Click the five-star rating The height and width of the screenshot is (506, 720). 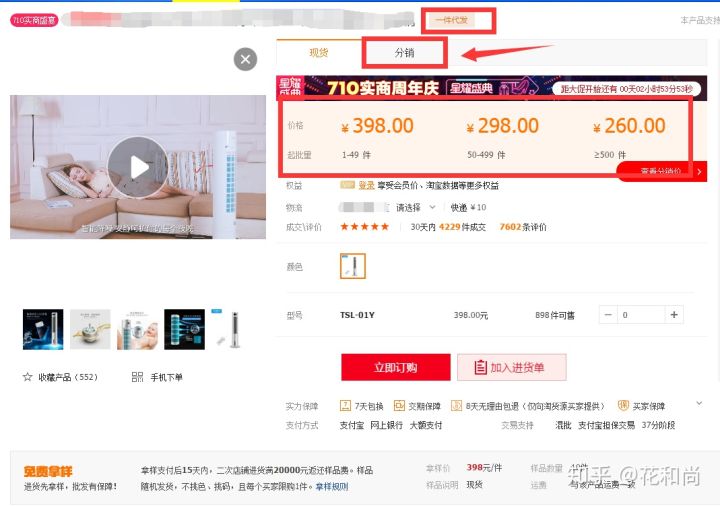[365, 227]
